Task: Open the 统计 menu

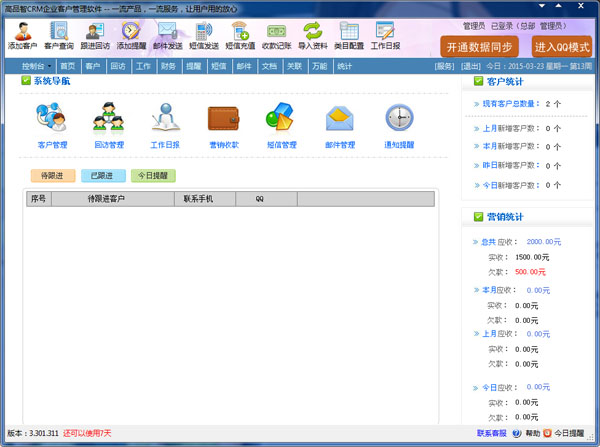Action: pos(344,66)
